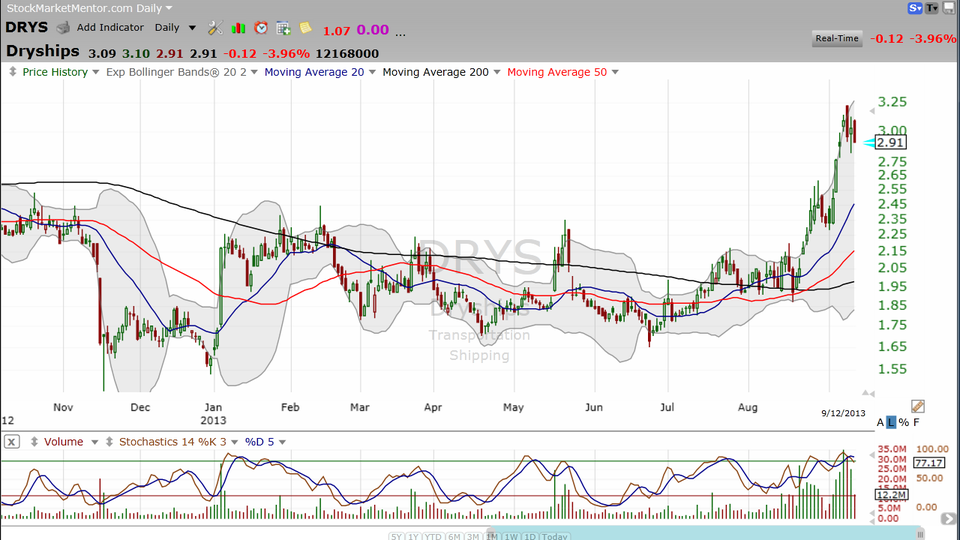The height and width of the screenshot is (540, 960).
Task: Click the add-to-watchlist calendar plus icon
Action: [283, 28]
